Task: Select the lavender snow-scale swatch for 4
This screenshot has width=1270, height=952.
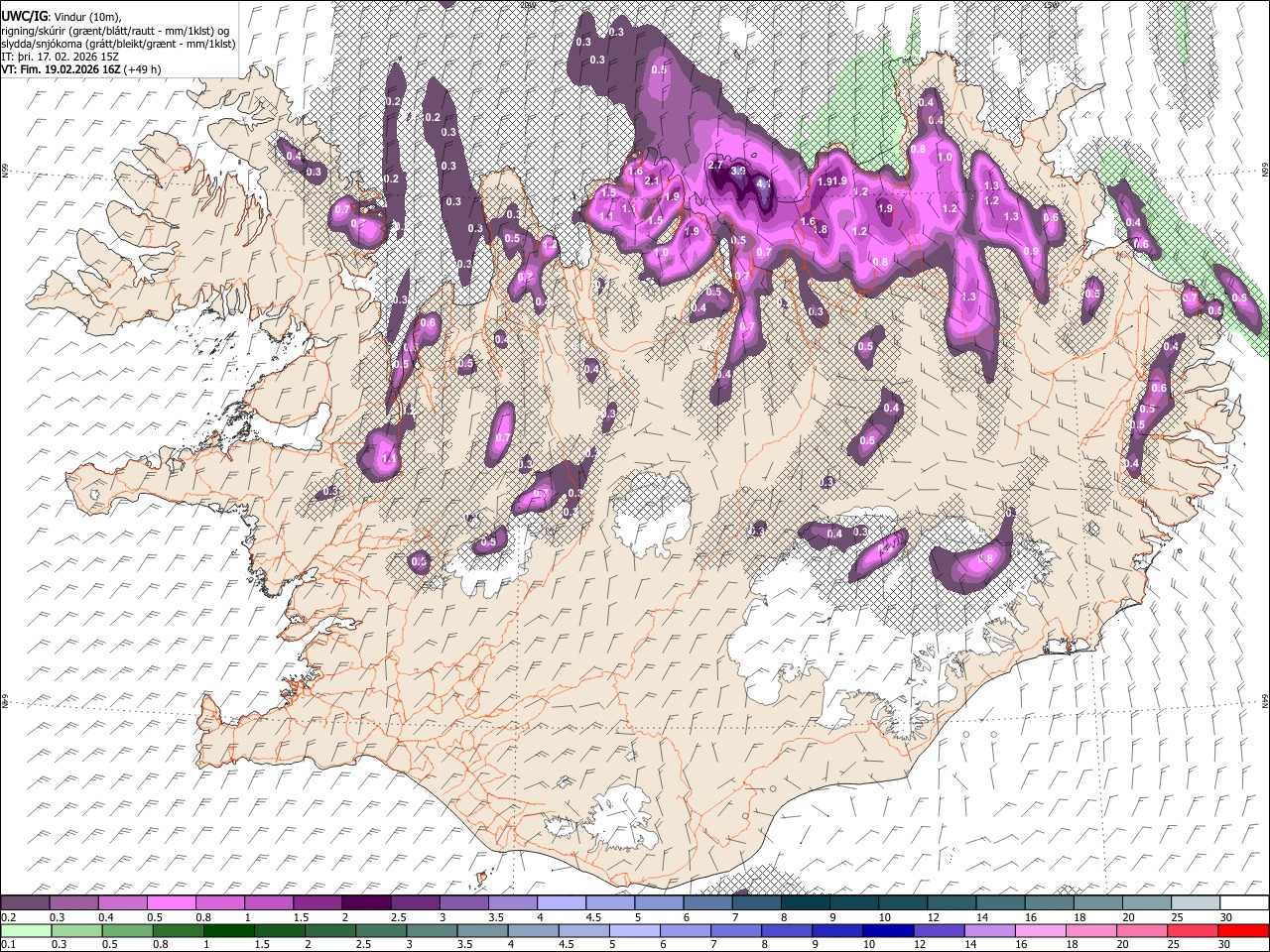Action: [x=560, y=903]
